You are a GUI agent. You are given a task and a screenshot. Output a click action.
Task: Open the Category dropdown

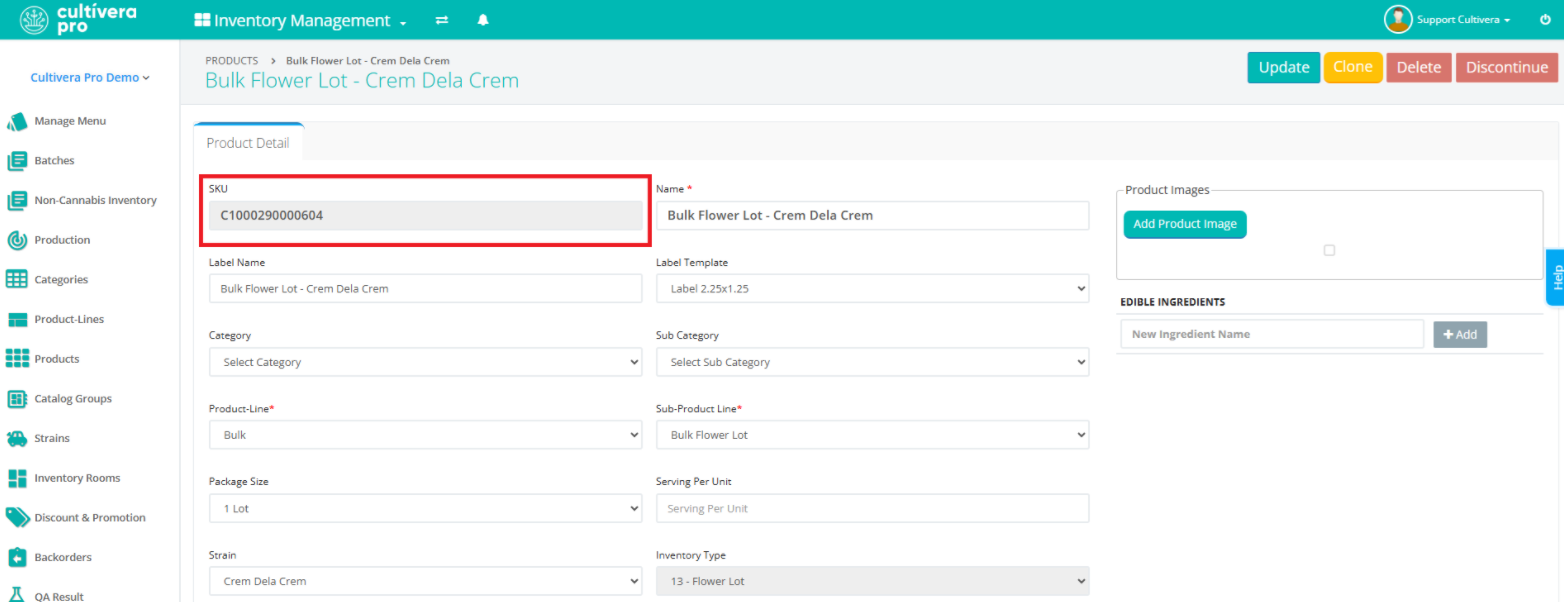click(425, 362)
